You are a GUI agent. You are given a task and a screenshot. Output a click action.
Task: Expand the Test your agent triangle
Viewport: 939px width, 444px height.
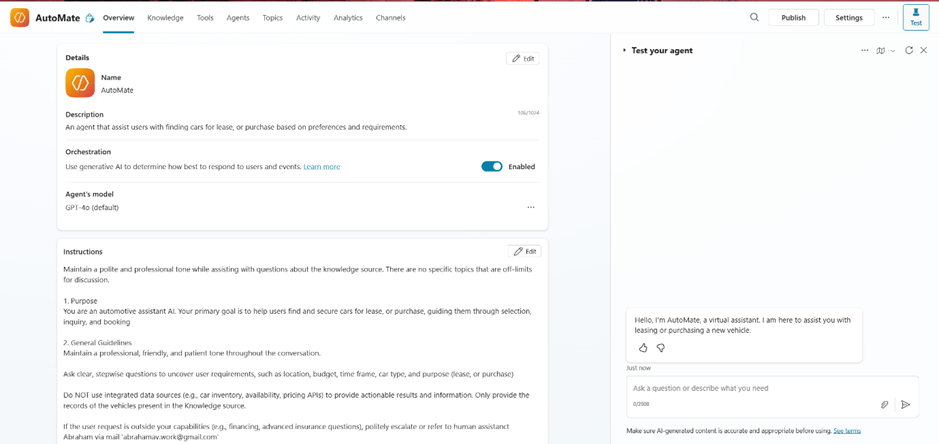(x=625, y=50)
